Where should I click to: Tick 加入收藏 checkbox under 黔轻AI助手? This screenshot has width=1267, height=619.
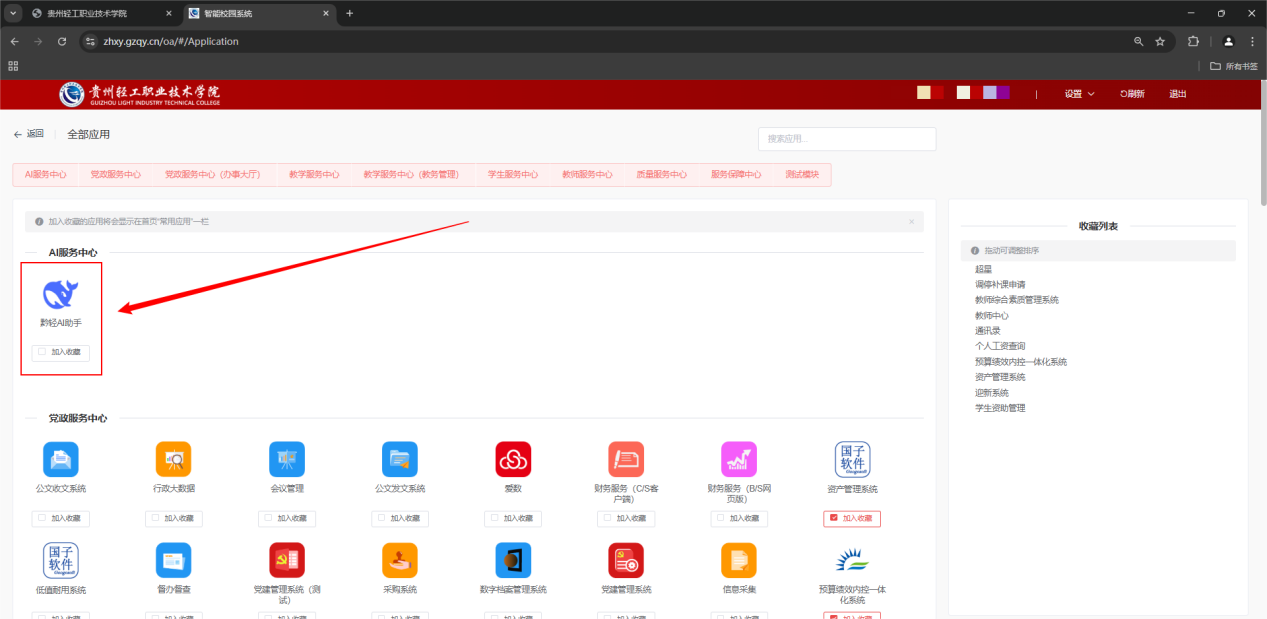[42, 352]
